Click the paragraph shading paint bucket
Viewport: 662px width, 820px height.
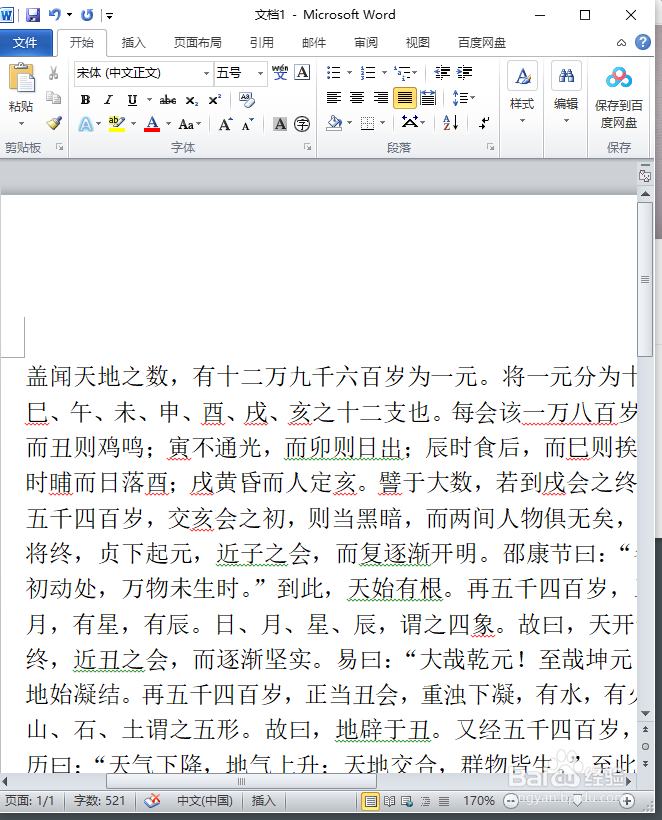[x=334, y=123]
